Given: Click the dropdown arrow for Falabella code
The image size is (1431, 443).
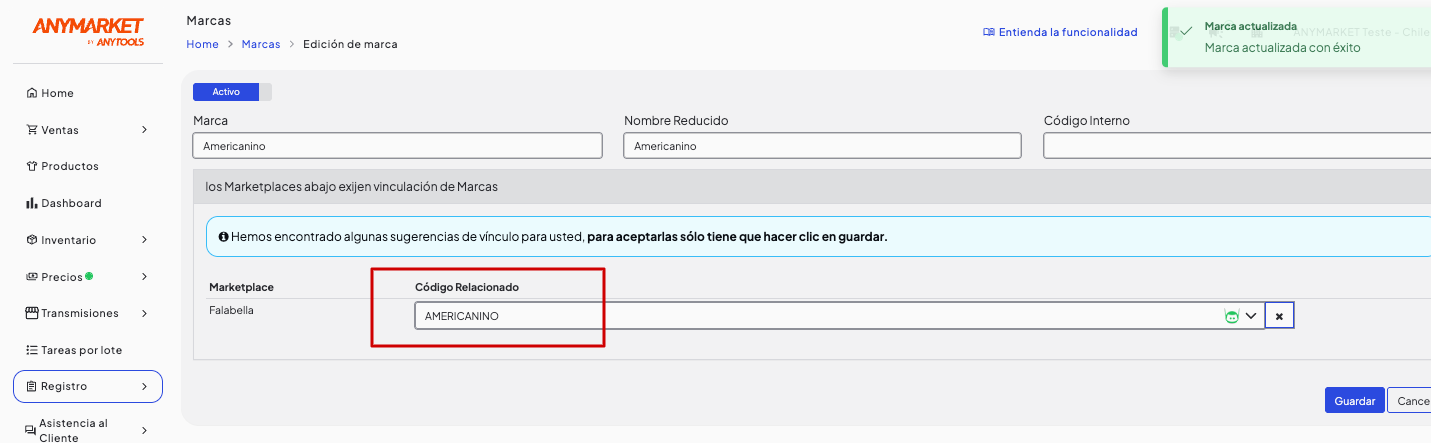Looking at the screenshot, I should [x=1251, y=316].
